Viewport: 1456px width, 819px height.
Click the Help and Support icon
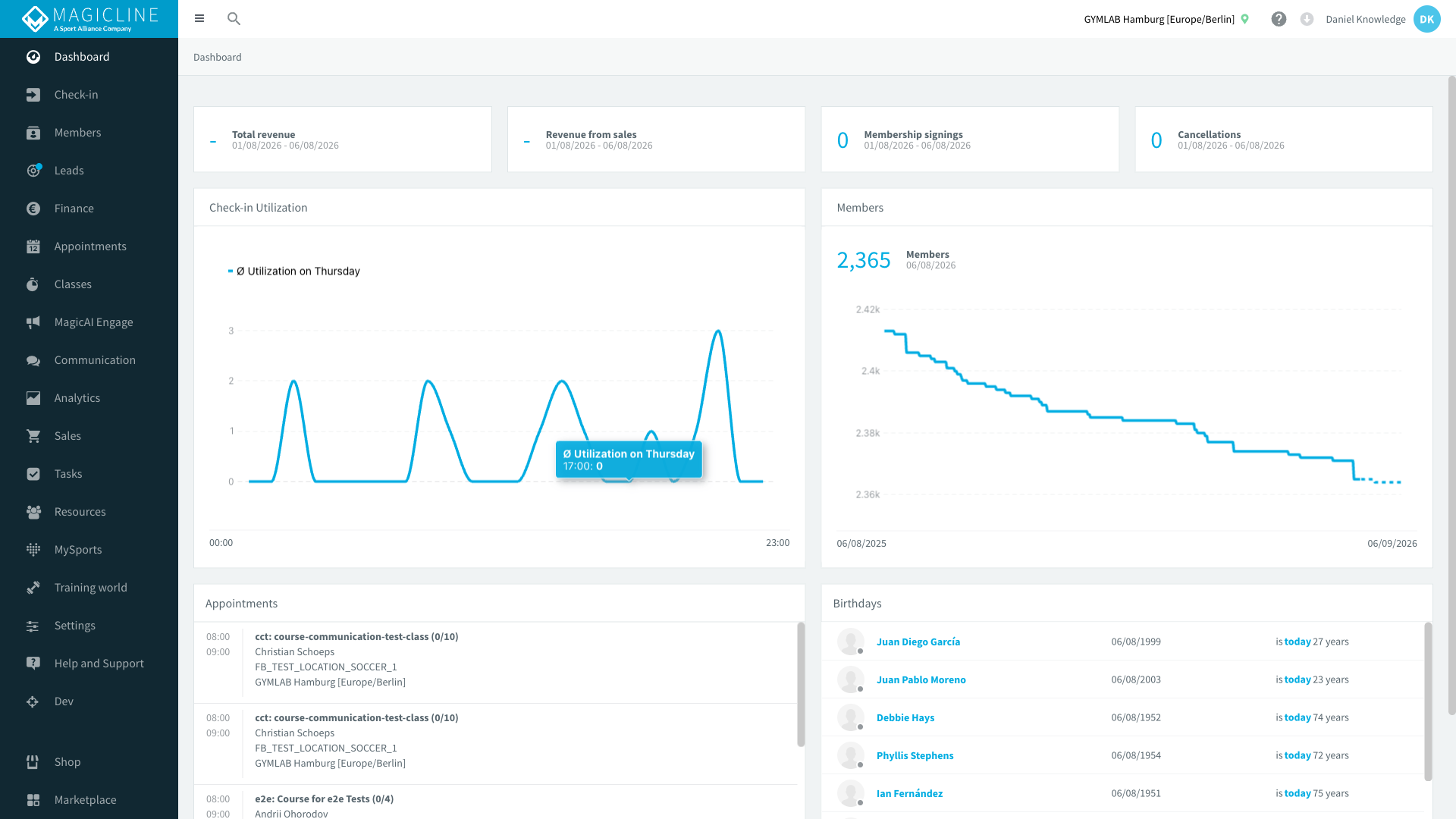pyautogui.click(x=33, y=664)
